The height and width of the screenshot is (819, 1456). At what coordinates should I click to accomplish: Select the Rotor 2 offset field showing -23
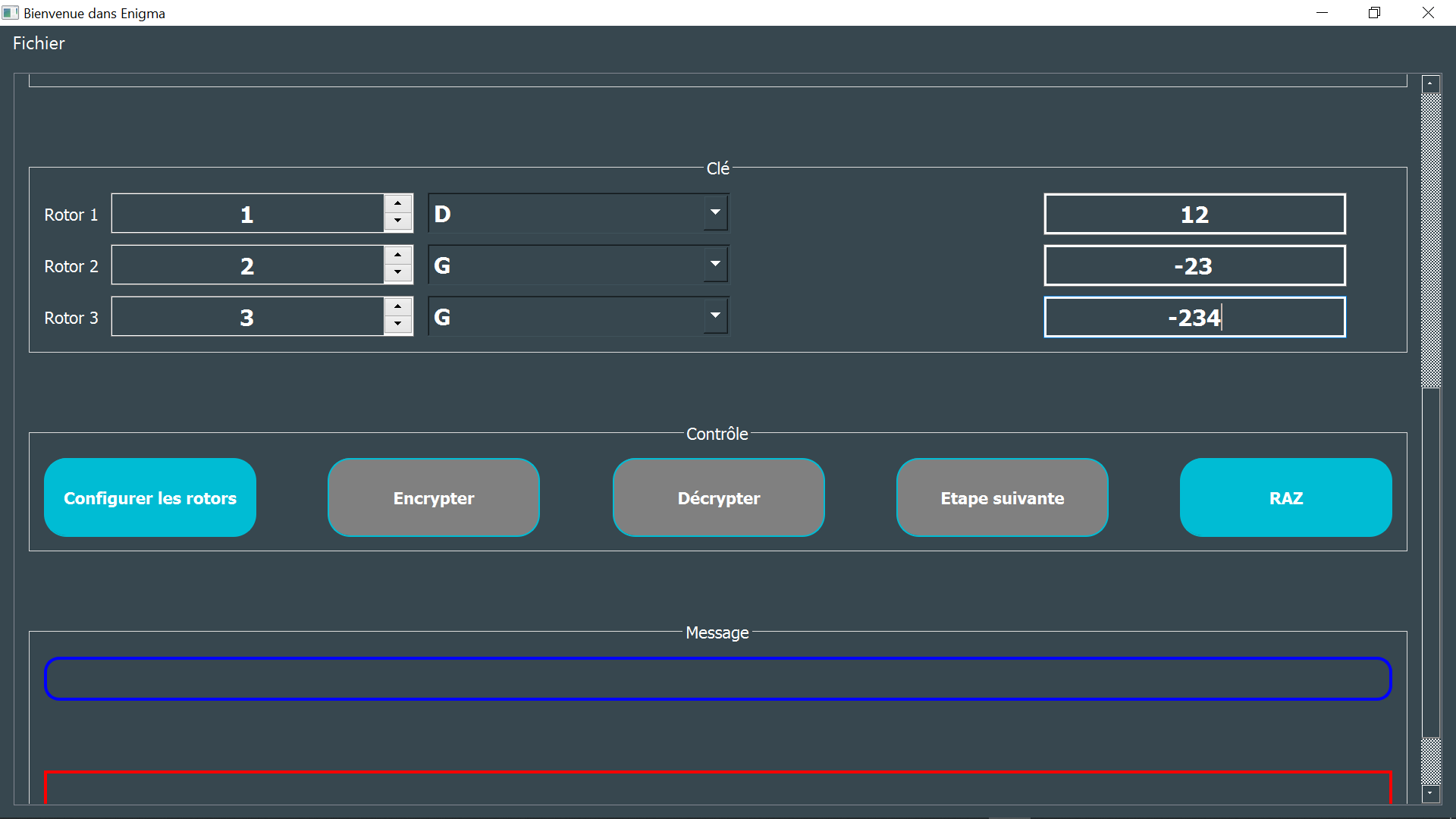click(x=1194, y=265)
